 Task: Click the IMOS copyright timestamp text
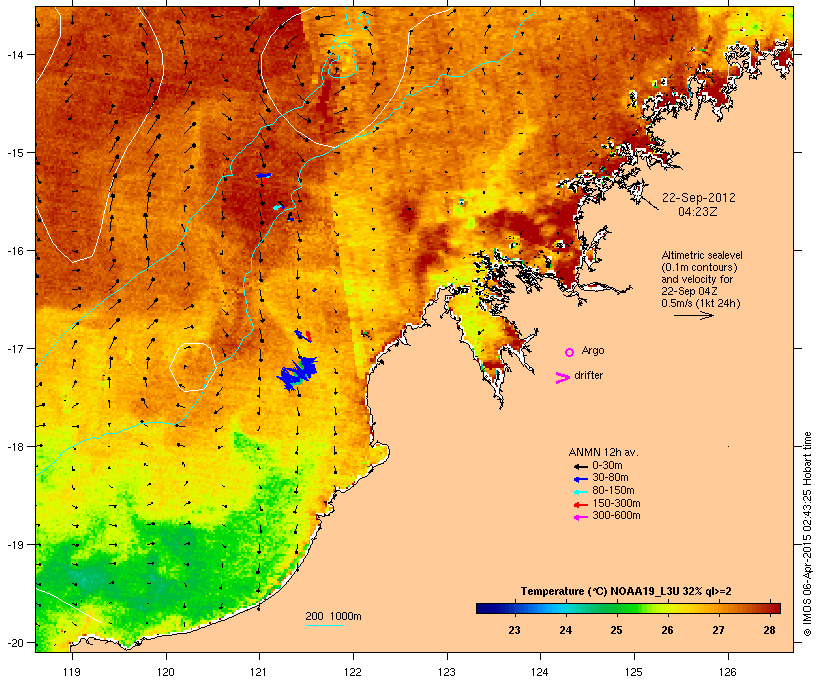807,534
